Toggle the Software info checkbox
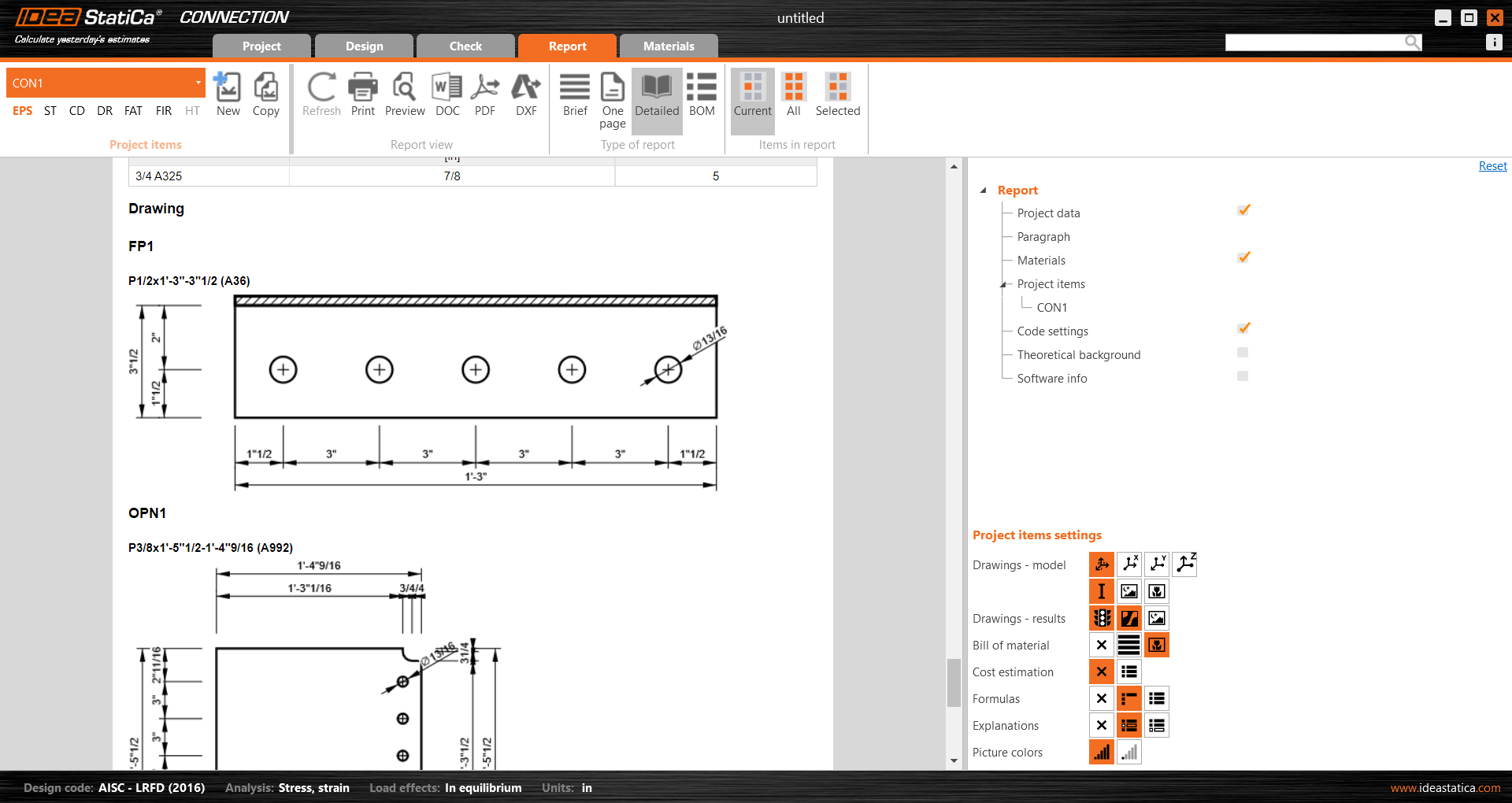This screenshot has height=803, width=1512. [x=1243, y=376]
